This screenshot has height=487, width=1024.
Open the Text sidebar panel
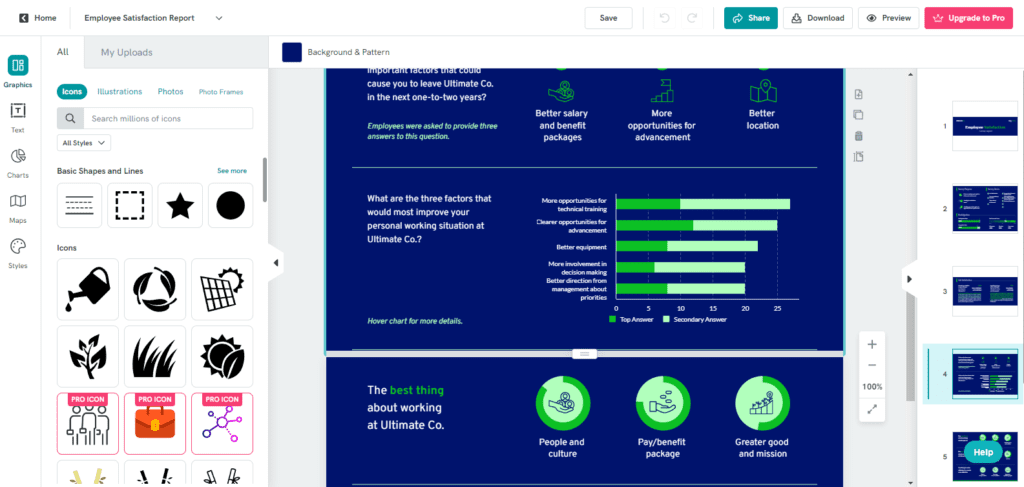tap(18, 117)
